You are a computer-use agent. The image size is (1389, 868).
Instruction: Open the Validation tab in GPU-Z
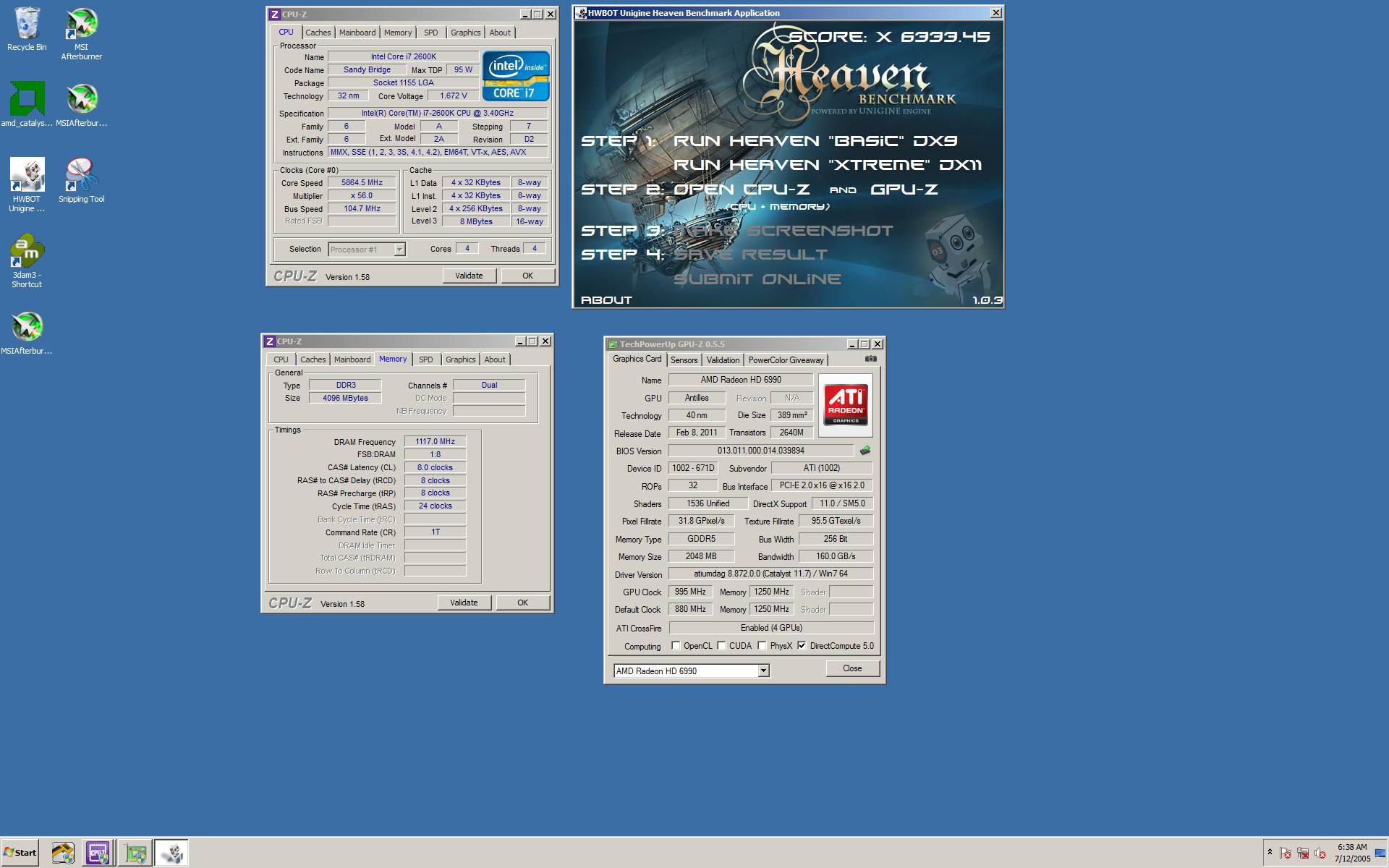click(x=723, y=360)
